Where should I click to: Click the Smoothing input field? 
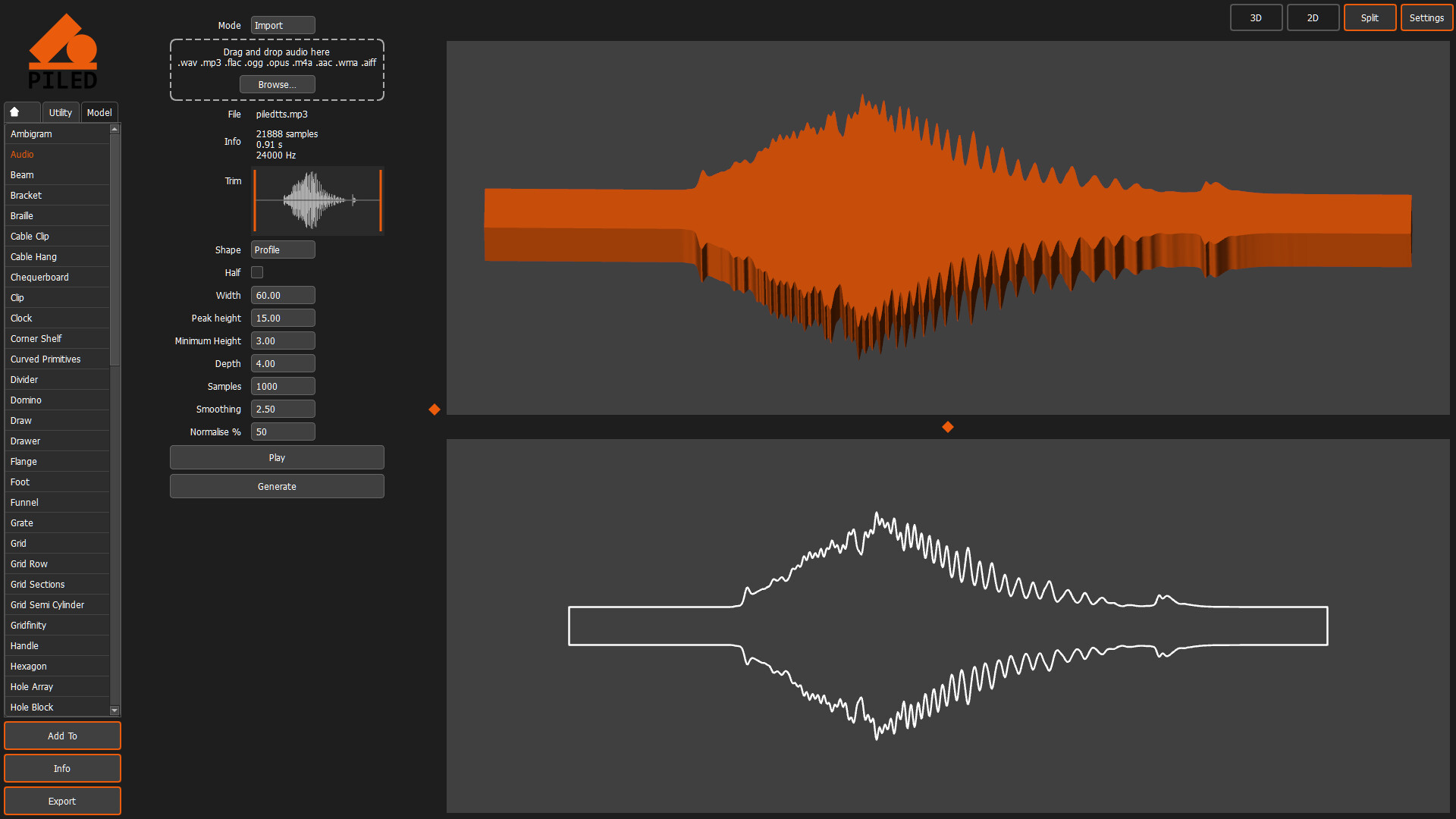[283, 409]
